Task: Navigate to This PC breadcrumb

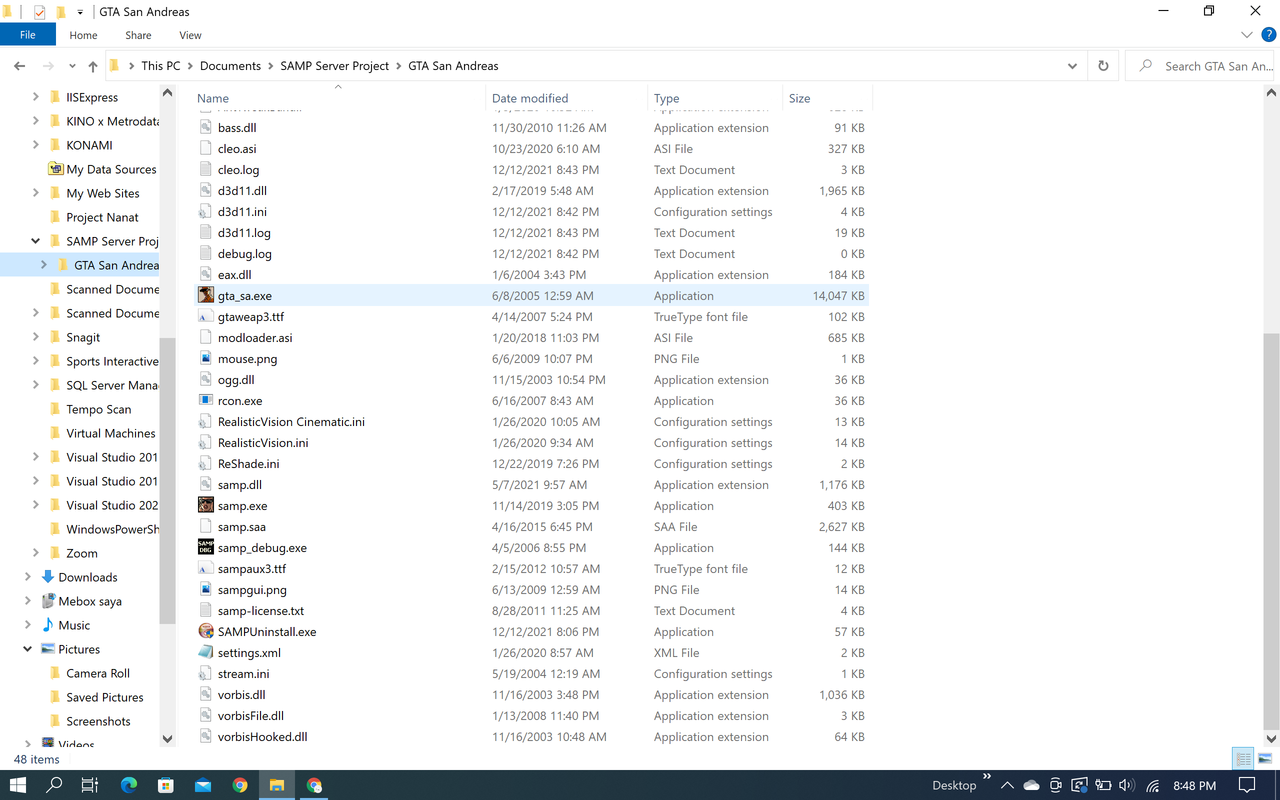Action: coord(161,66)
